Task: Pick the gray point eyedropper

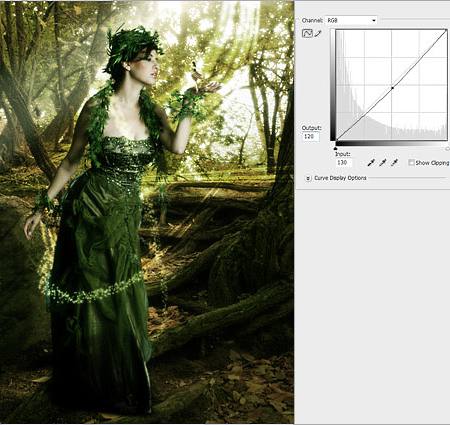Action: (383, 163)
